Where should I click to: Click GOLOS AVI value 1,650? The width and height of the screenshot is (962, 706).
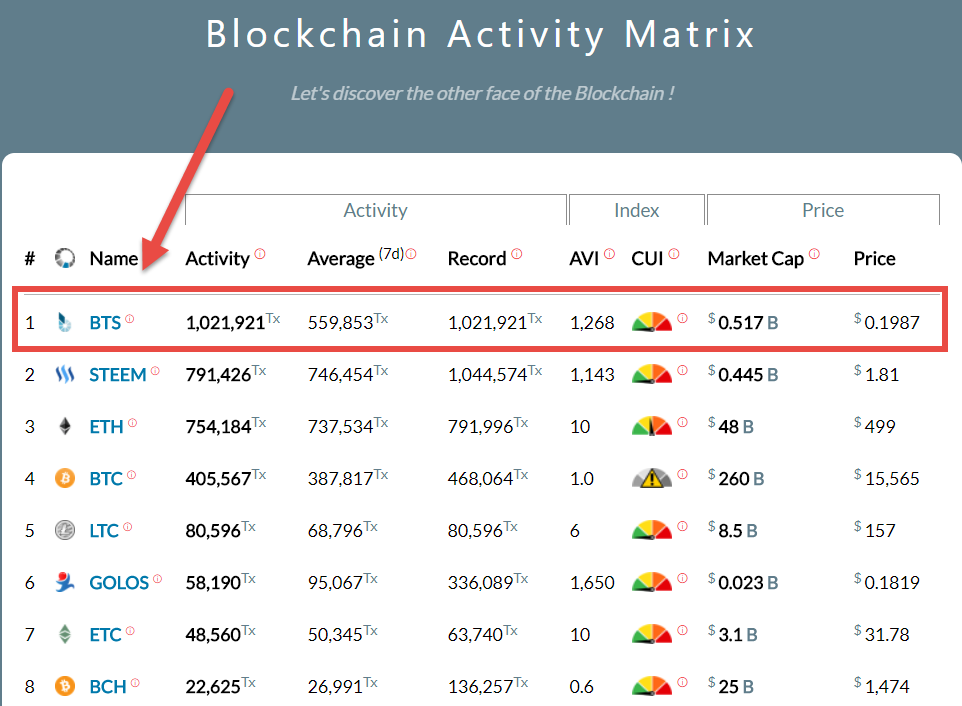pyautogui.click(x=592, y=582)
